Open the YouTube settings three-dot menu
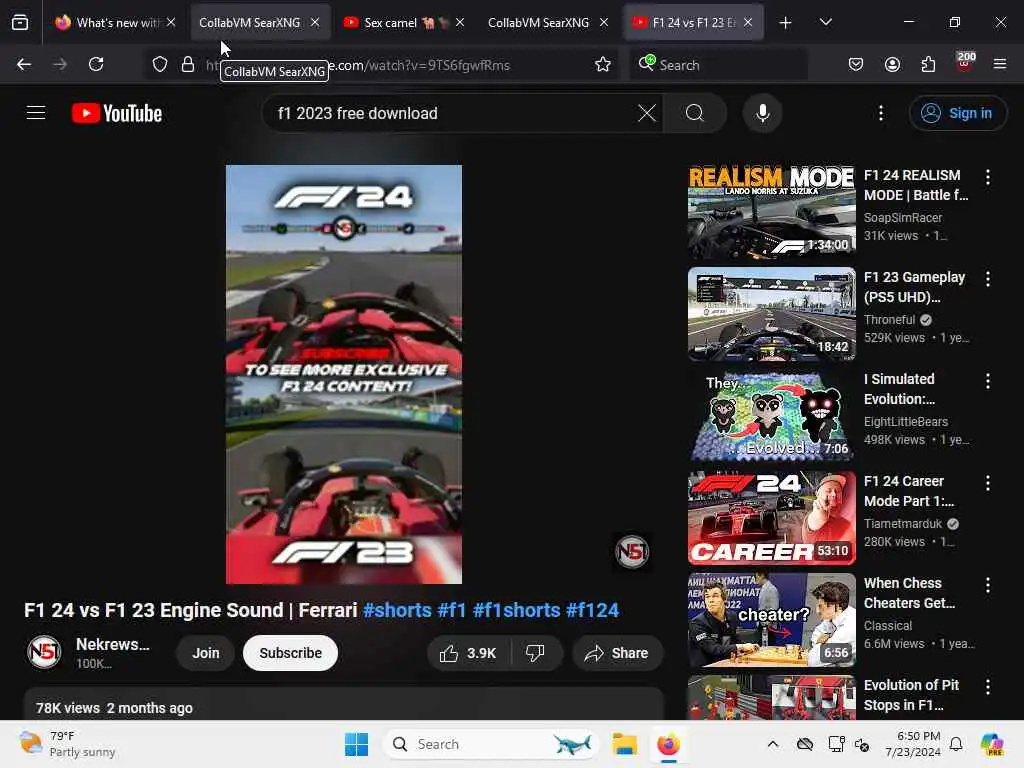The width and height of the screenshot is (1024, 768). (881, 113)
